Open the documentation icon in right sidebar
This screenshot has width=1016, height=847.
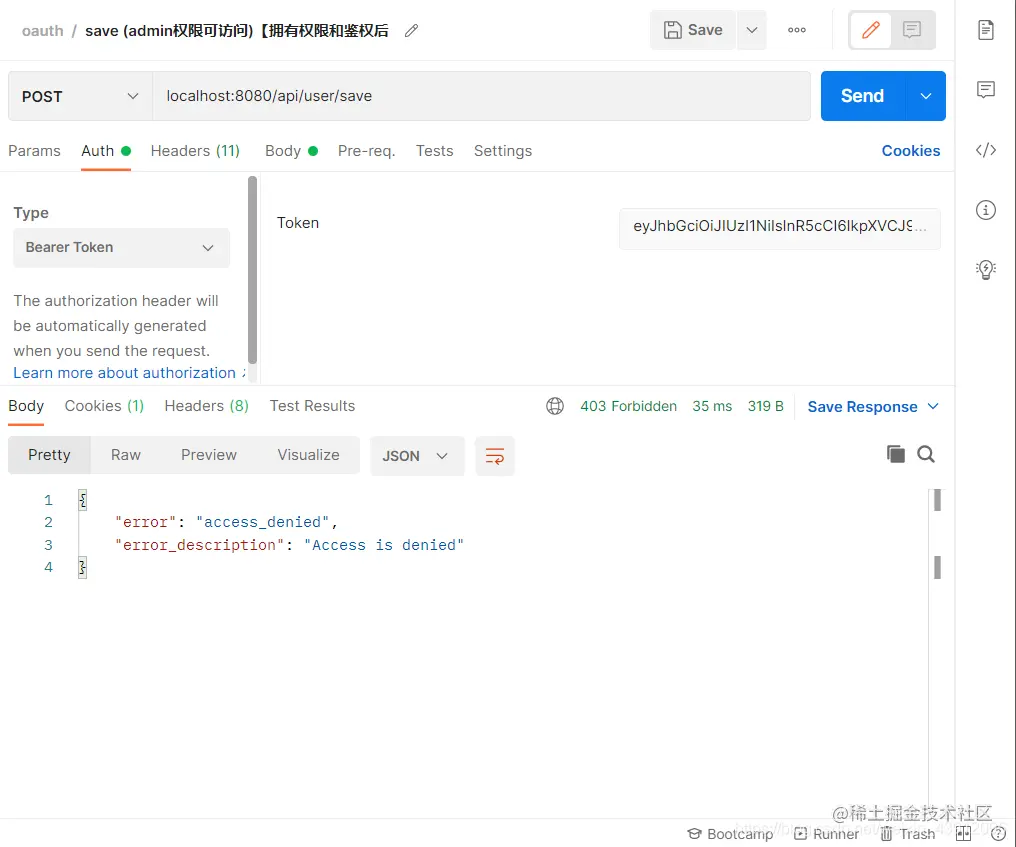[986, 30]
